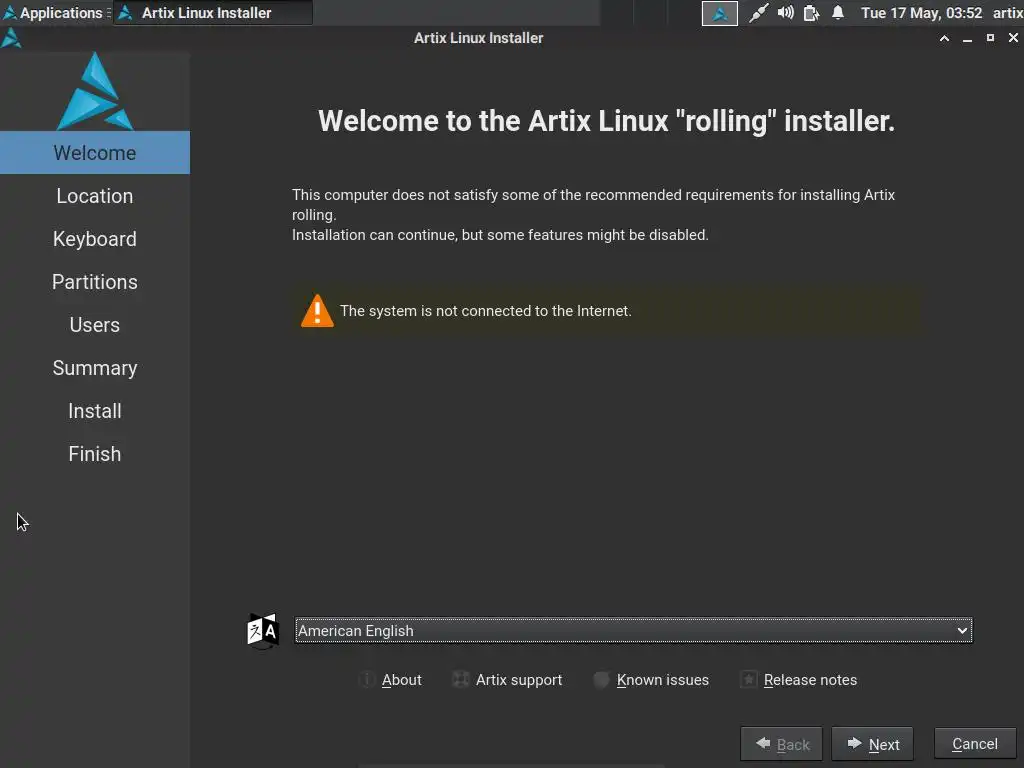Click the highlighted Artix installer tray icon
This screenshot has width=1024, height=768.
pos(720,13)
